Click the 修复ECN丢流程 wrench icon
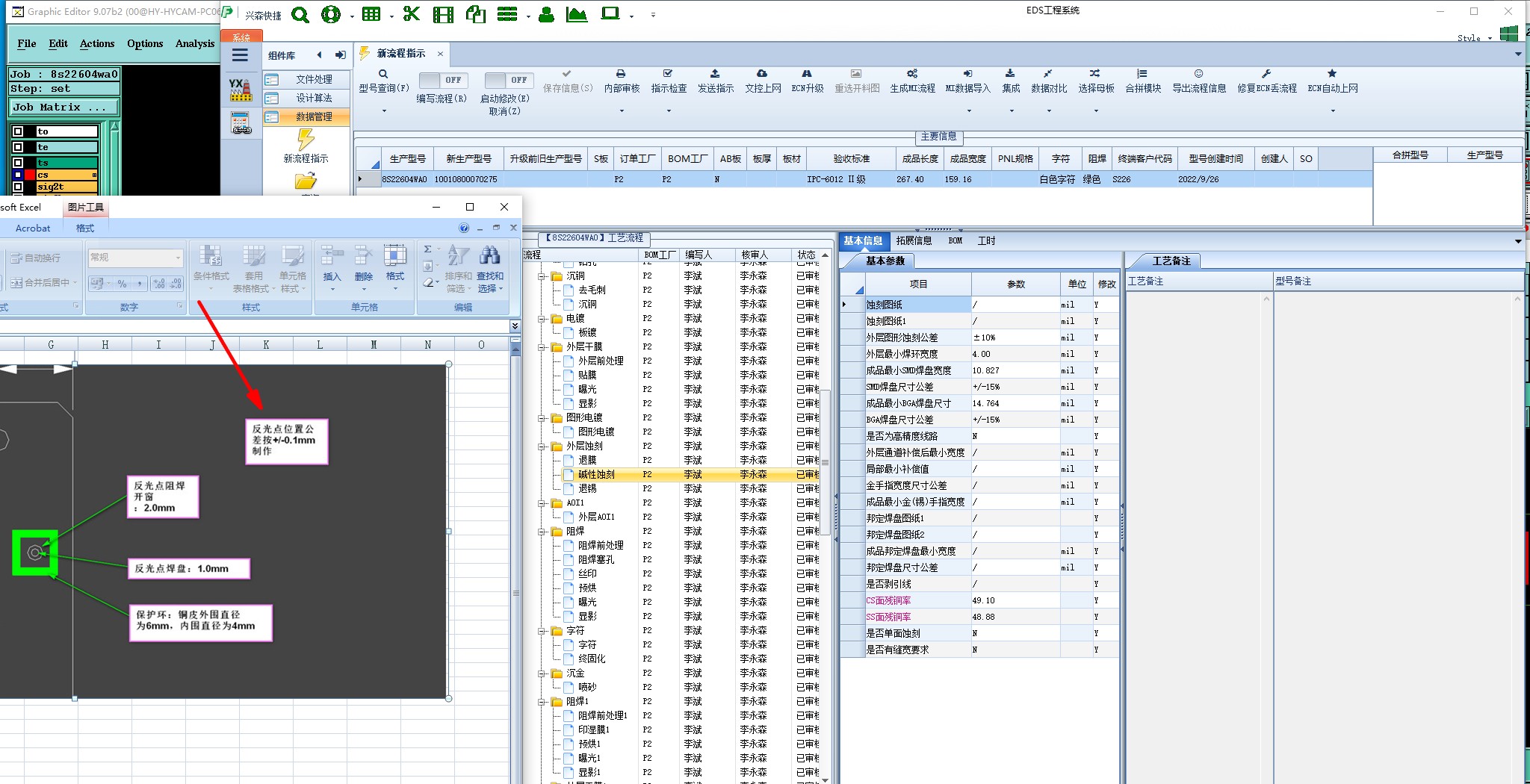 pos(1266,74)
